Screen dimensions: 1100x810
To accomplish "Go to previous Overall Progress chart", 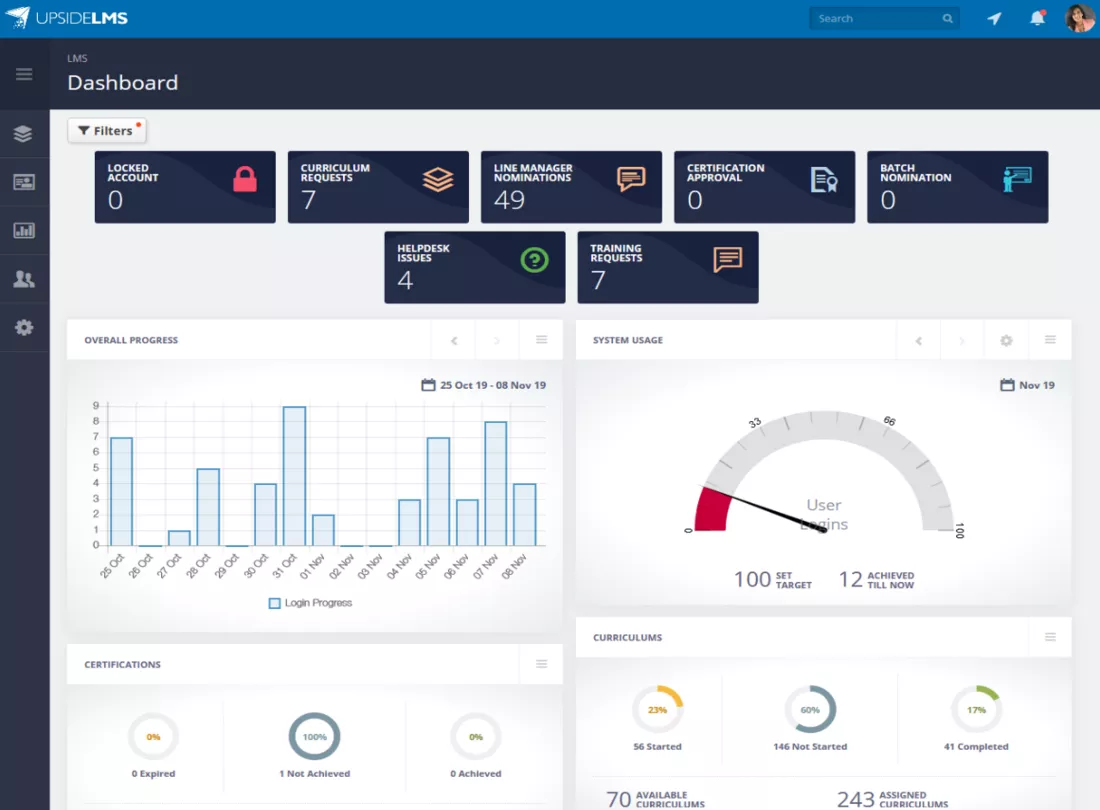I will (x=454, y=341).
